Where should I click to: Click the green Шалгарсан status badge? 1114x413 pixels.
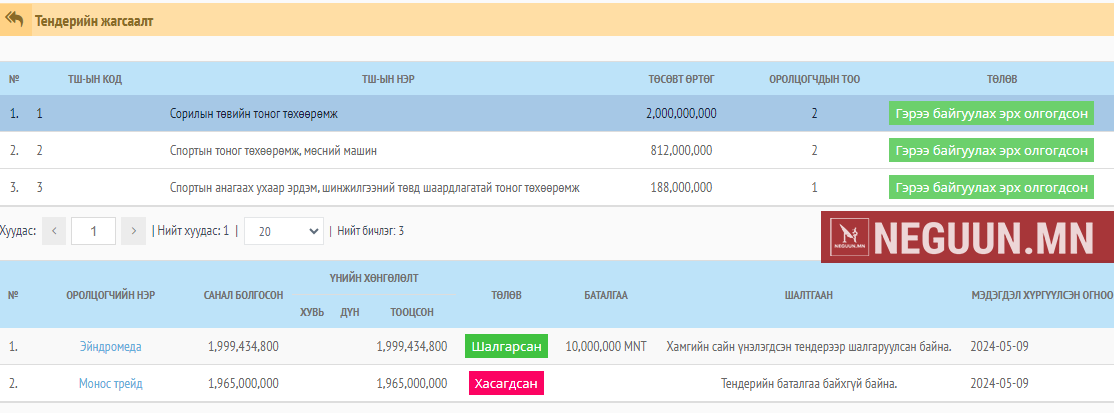coord(506,347)
